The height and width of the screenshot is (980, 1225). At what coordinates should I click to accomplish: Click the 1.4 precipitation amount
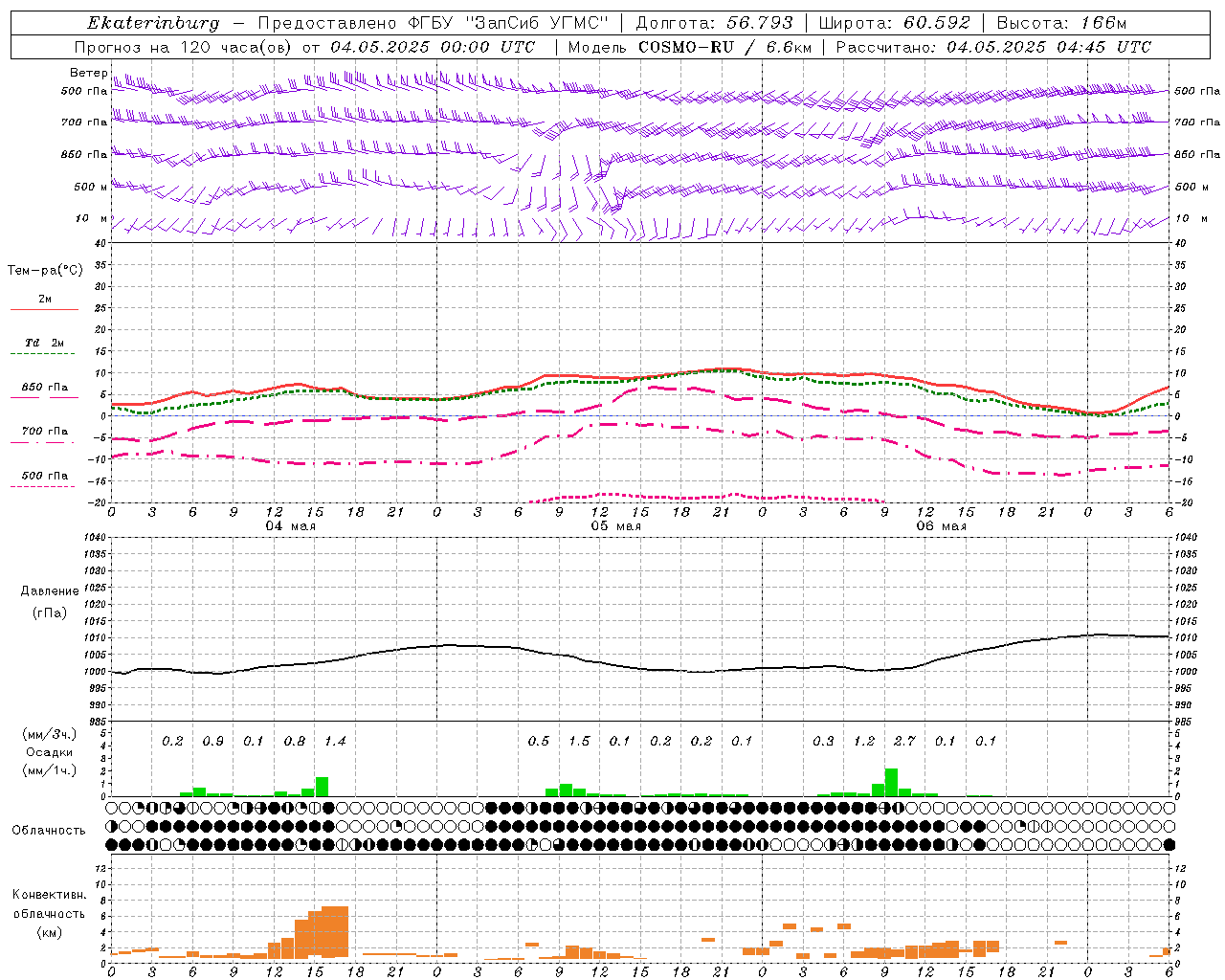click(x=335, y=741)
